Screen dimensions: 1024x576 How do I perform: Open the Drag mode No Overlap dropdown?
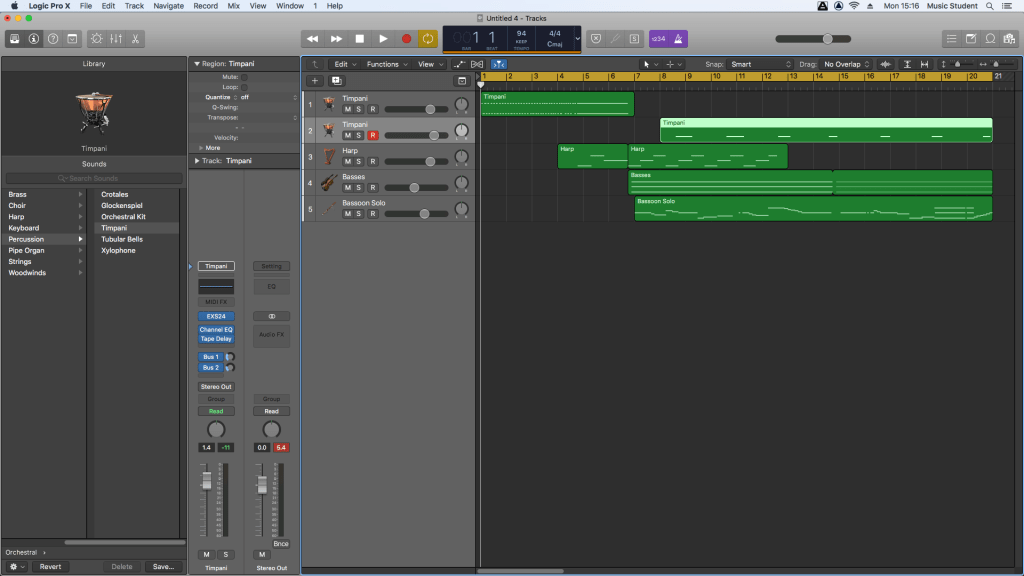[x=845, y=64]
